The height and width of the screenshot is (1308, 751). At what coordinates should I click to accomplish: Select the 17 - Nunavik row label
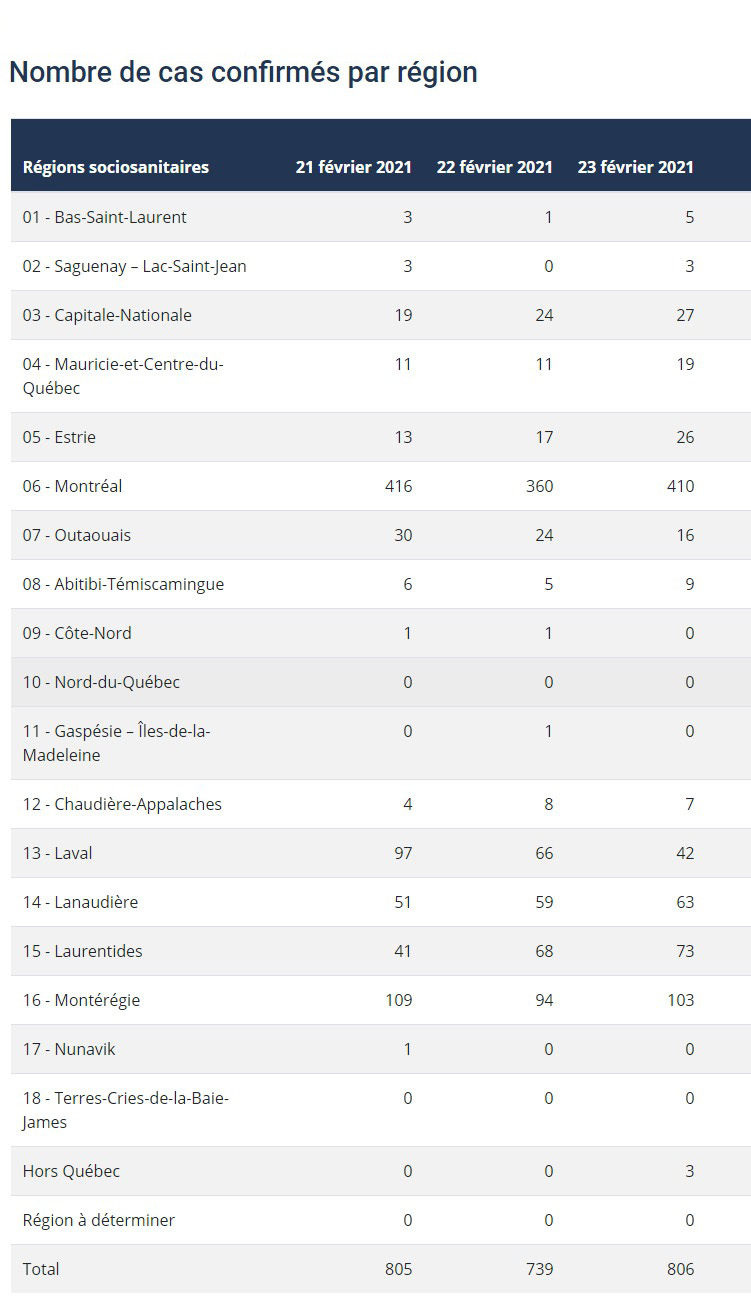click(x=69, y=1049)
